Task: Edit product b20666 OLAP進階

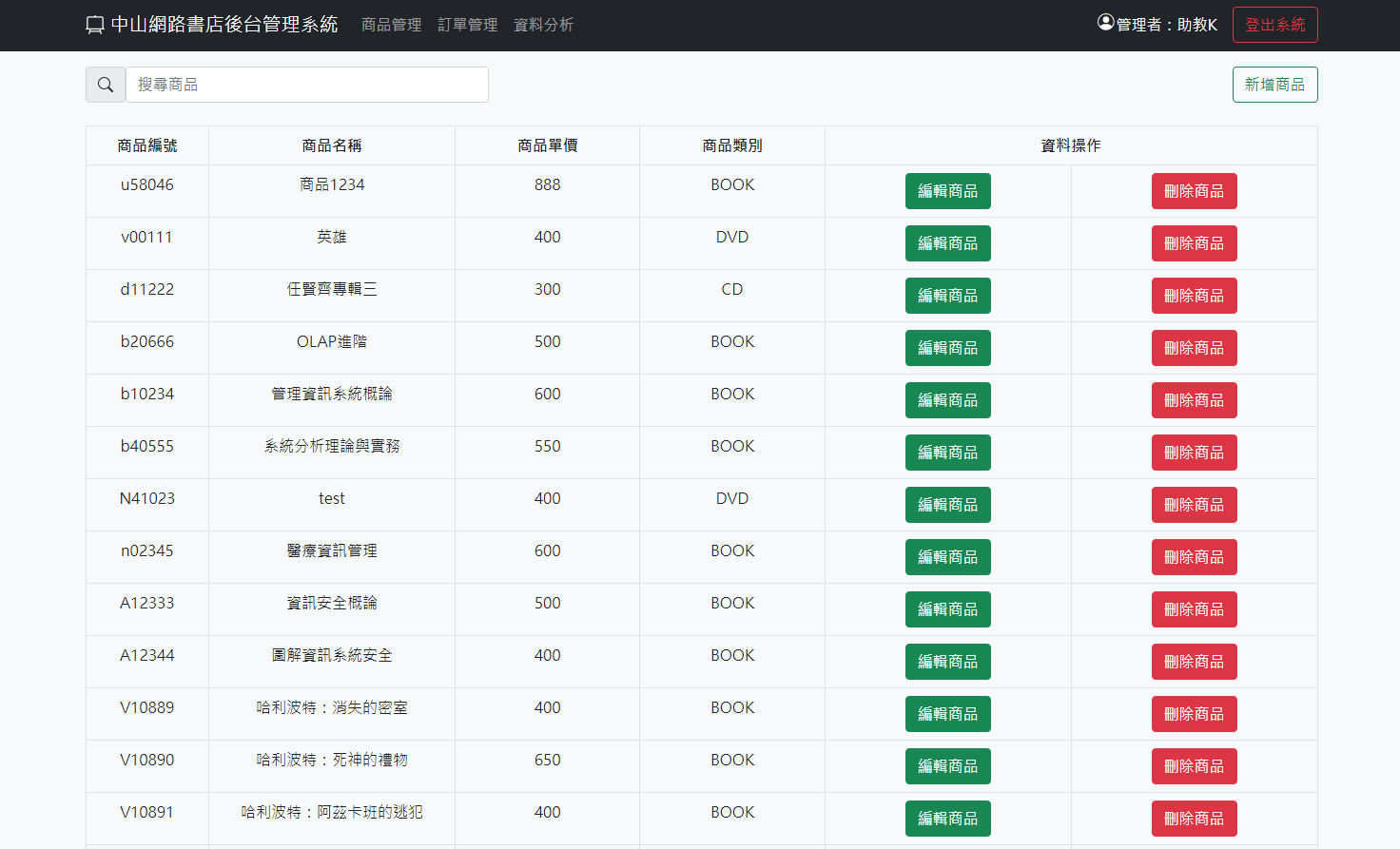Action: [947, 348]
